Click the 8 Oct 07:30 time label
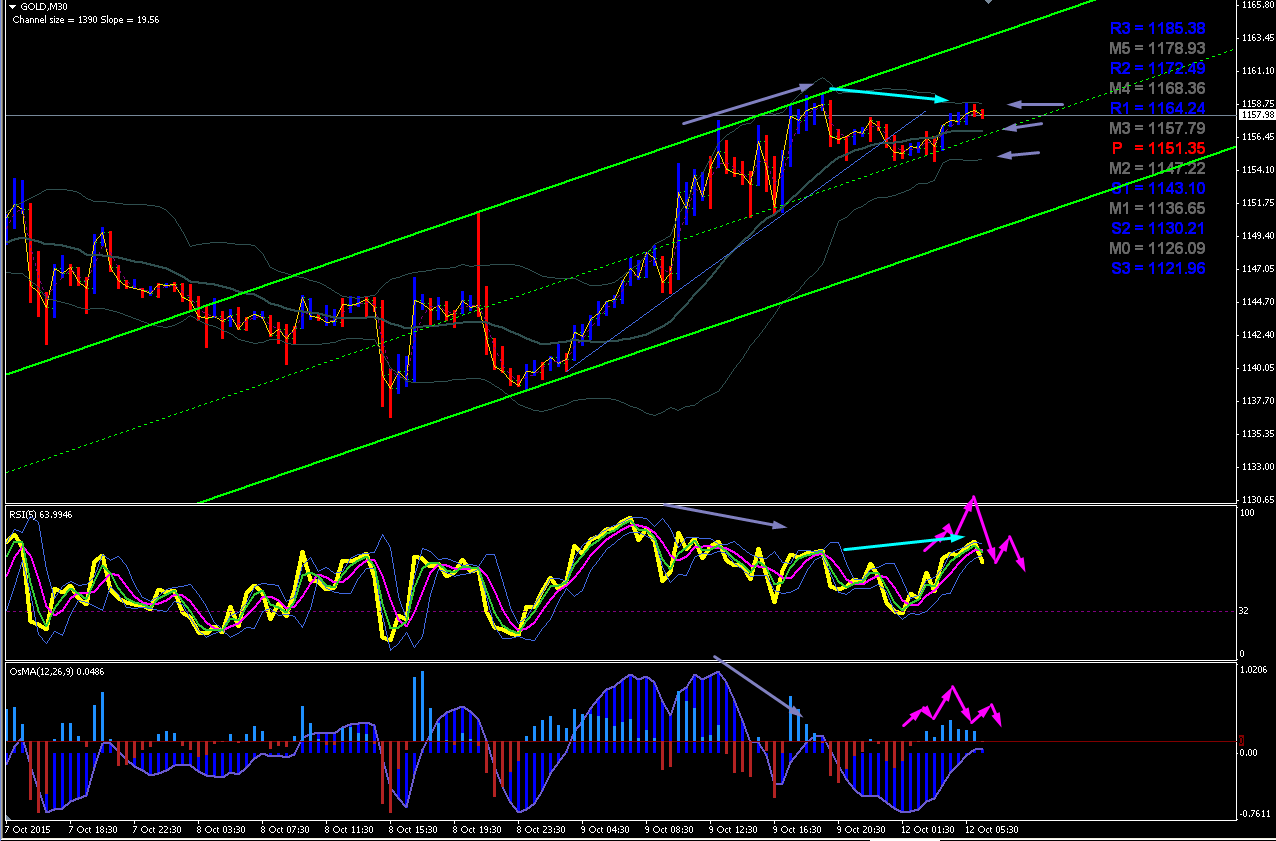Viewport: 1276px width, 841px height. coord(284,830)
